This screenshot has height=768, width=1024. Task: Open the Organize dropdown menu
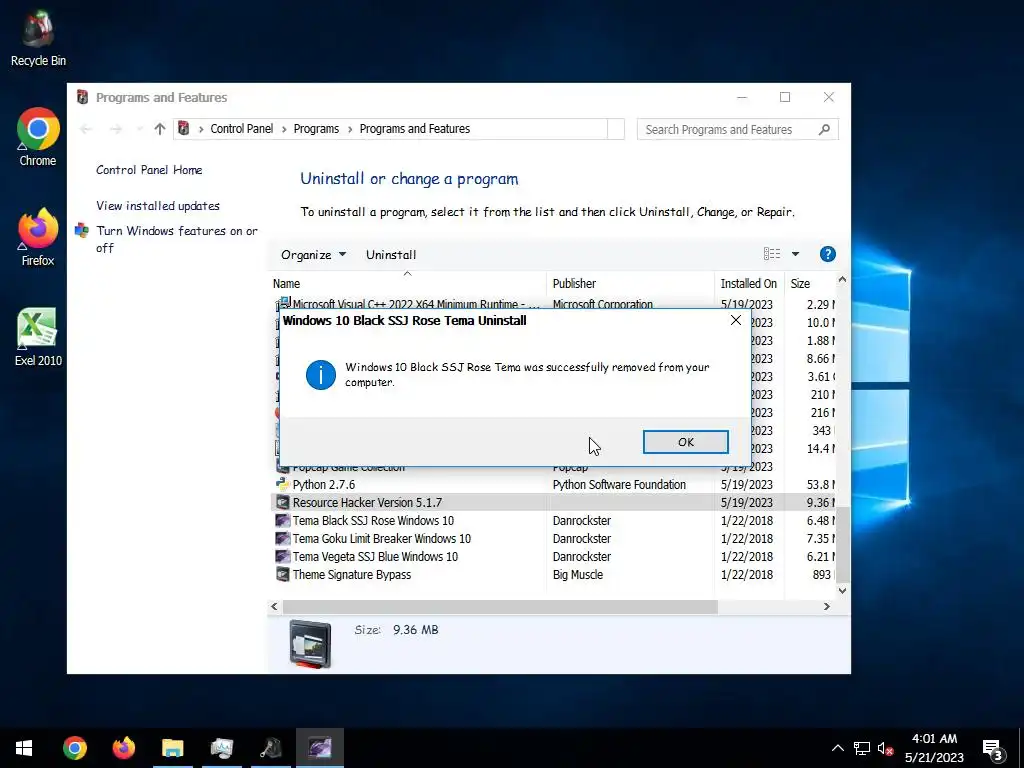313,255
